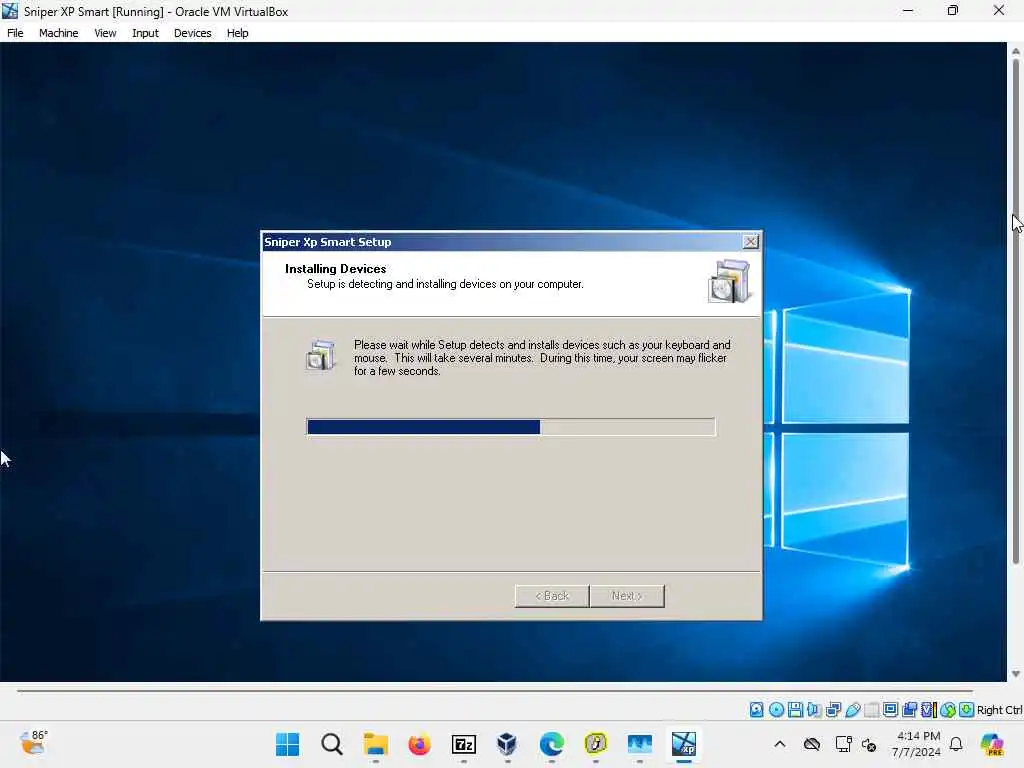Open the Windows Start menu
Image resolution: width=1024 pixels, height=768 pixels.
coord(287,744)
